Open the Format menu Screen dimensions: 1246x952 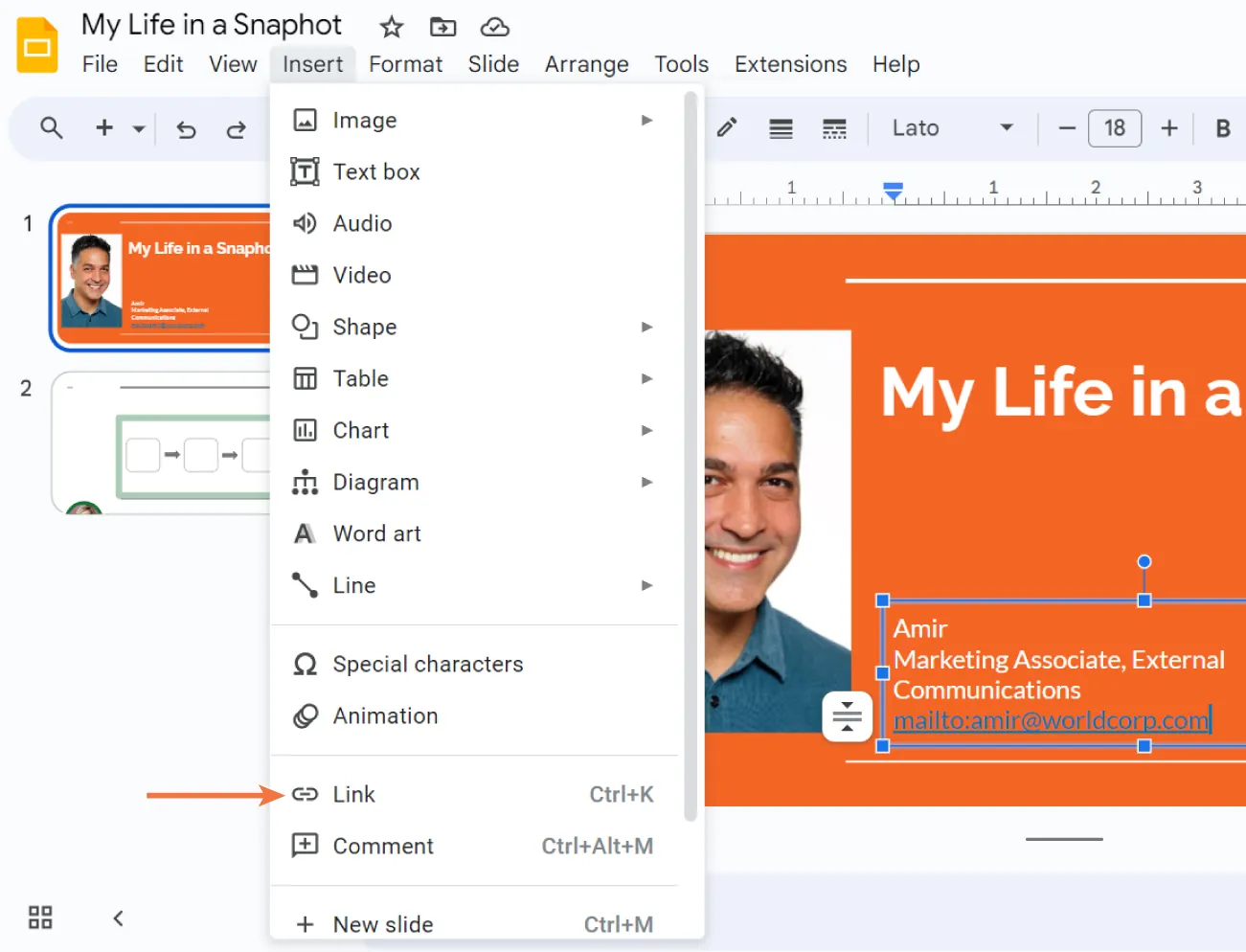(405, 64)
